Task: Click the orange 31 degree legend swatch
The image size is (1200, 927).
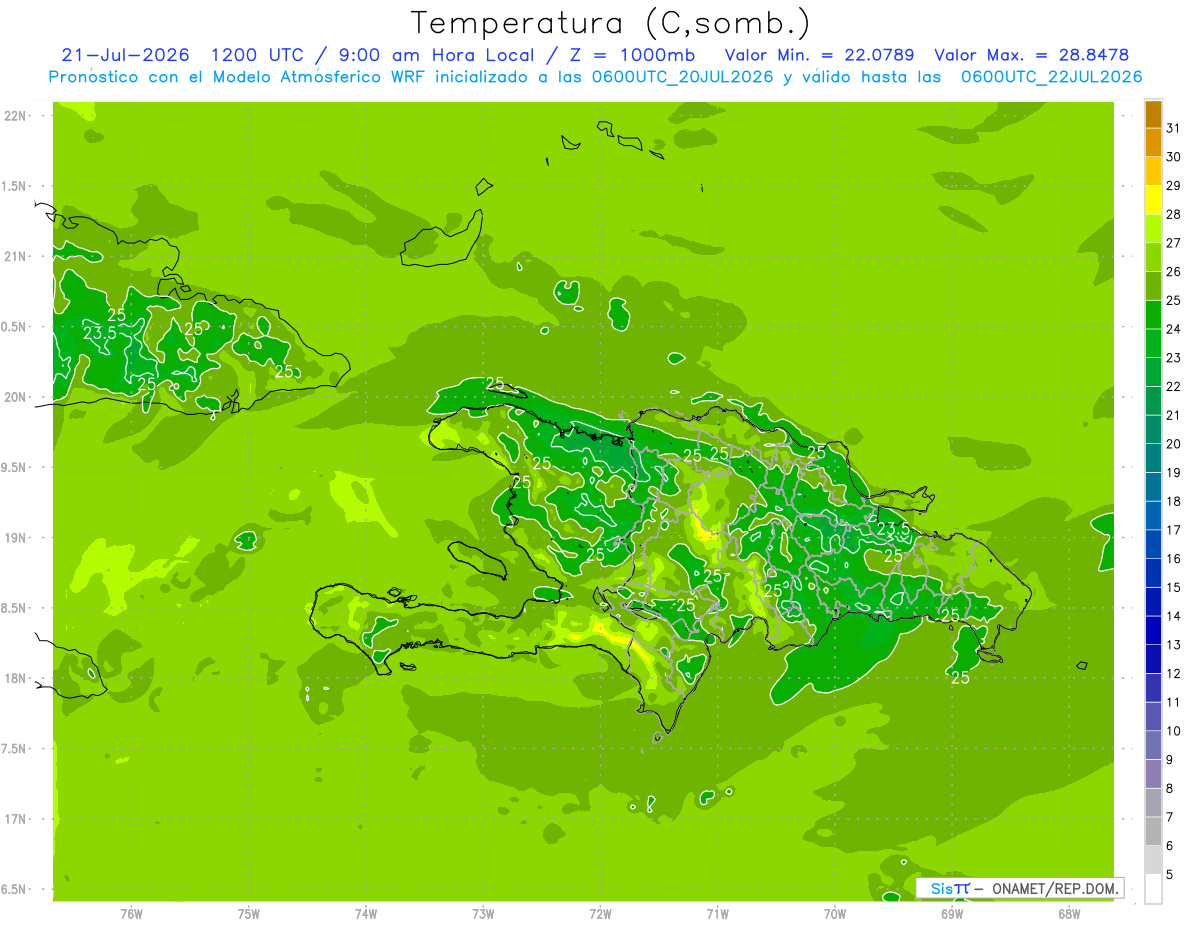Action: pyautogui.click(x=1153, y=114)
